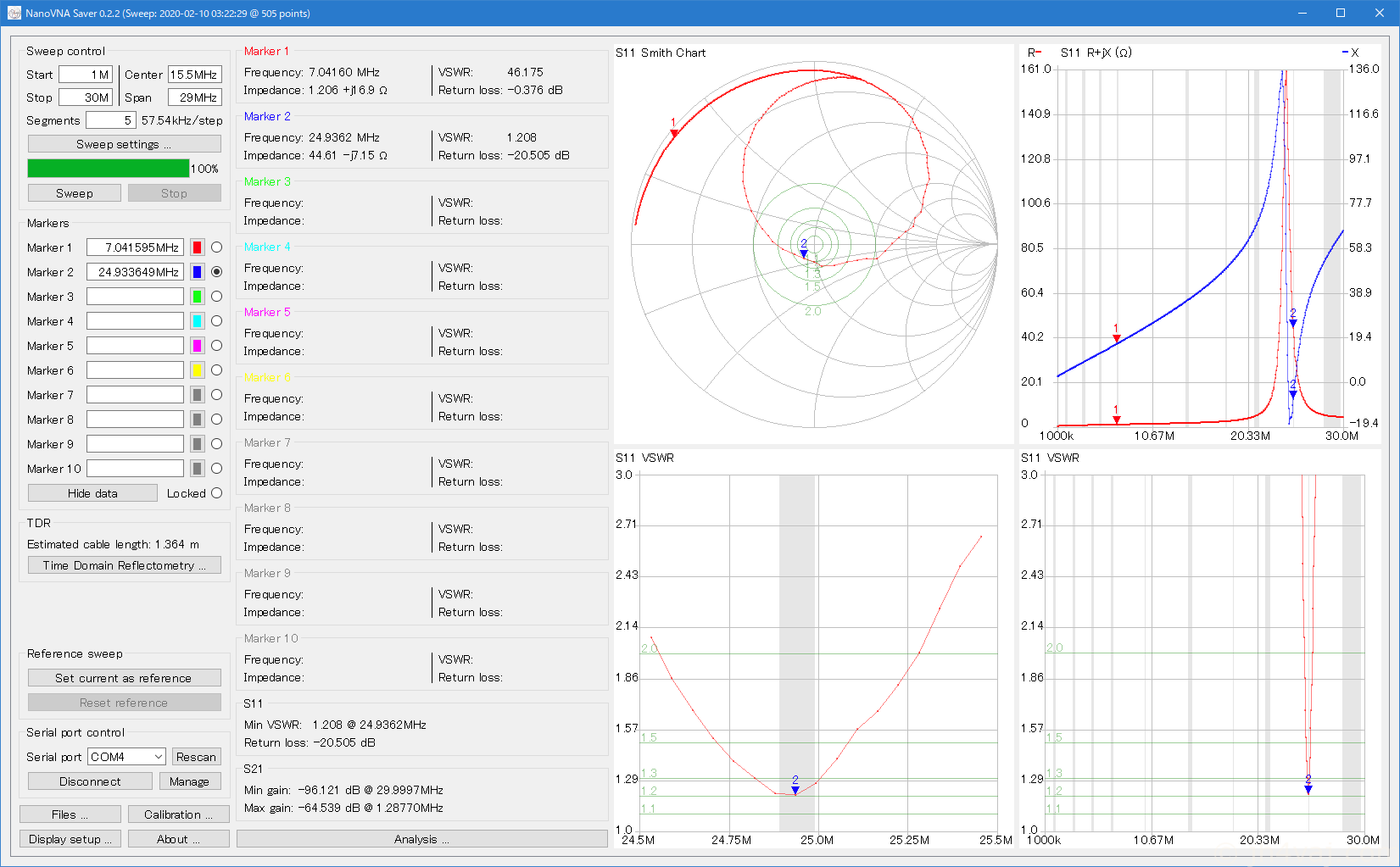
Task: Select the Marker 7 radio button
Action: coord(217,395)
